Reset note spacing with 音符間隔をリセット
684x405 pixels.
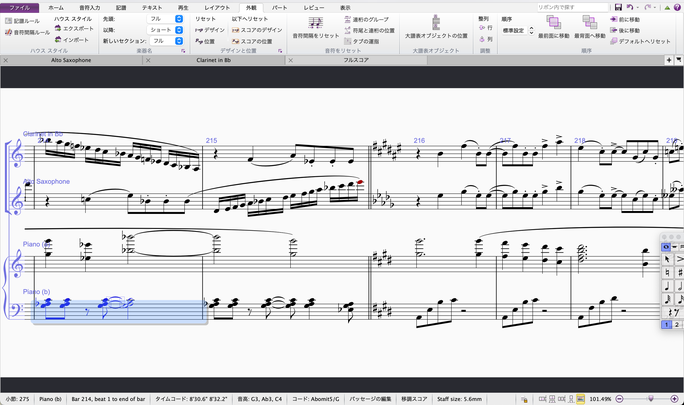pos(316,27)
